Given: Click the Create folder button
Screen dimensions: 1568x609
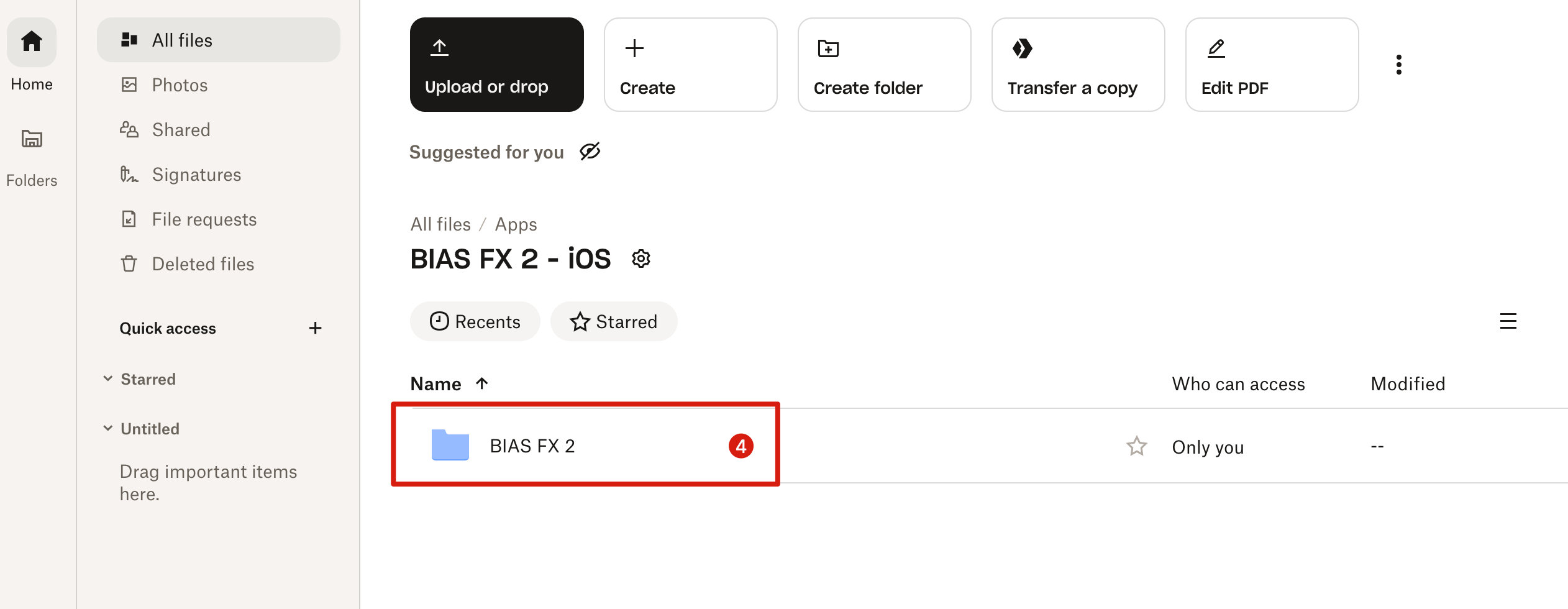Looking at the screenshot, I should pyautogui.click(x=884, y=65).
